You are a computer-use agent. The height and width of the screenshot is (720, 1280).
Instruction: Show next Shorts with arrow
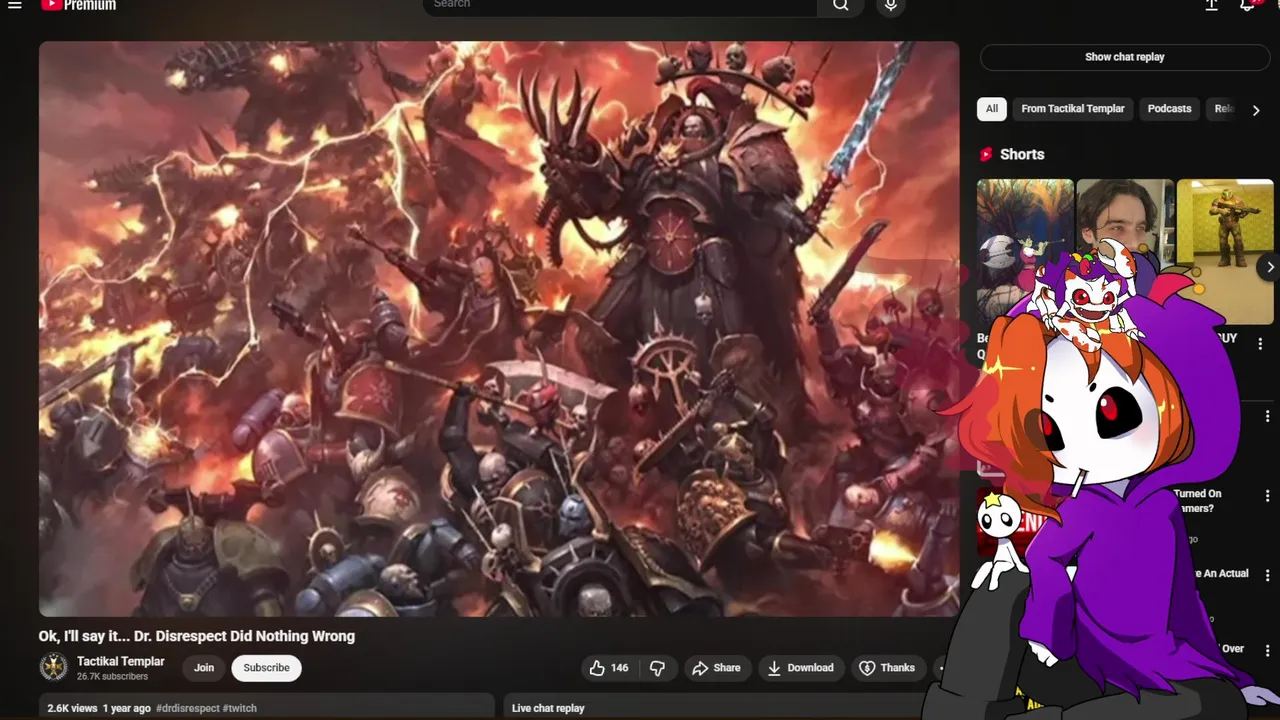[x=1269, y=267]
